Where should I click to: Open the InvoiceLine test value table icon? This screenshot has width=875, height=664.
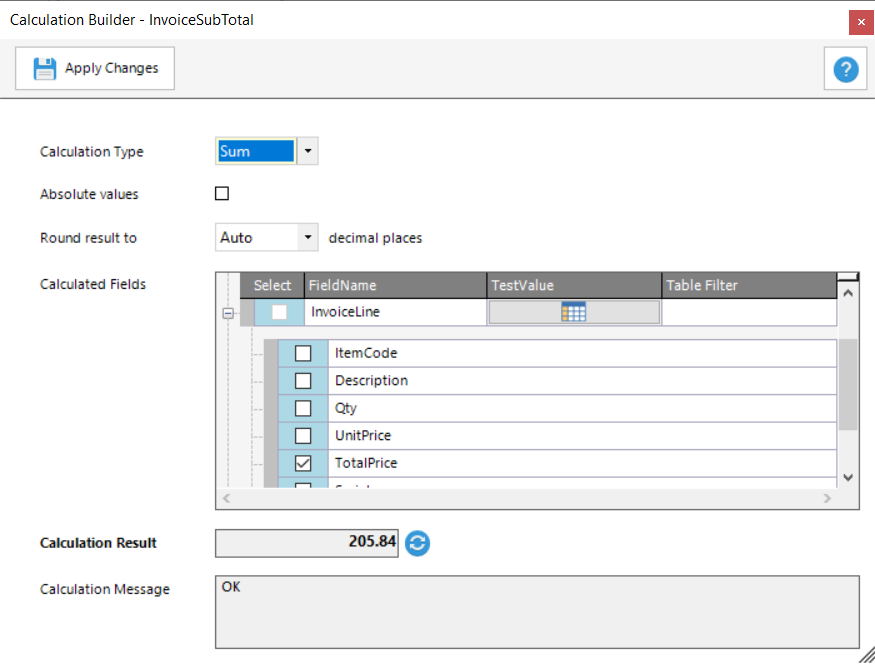[x=573, y=312]
